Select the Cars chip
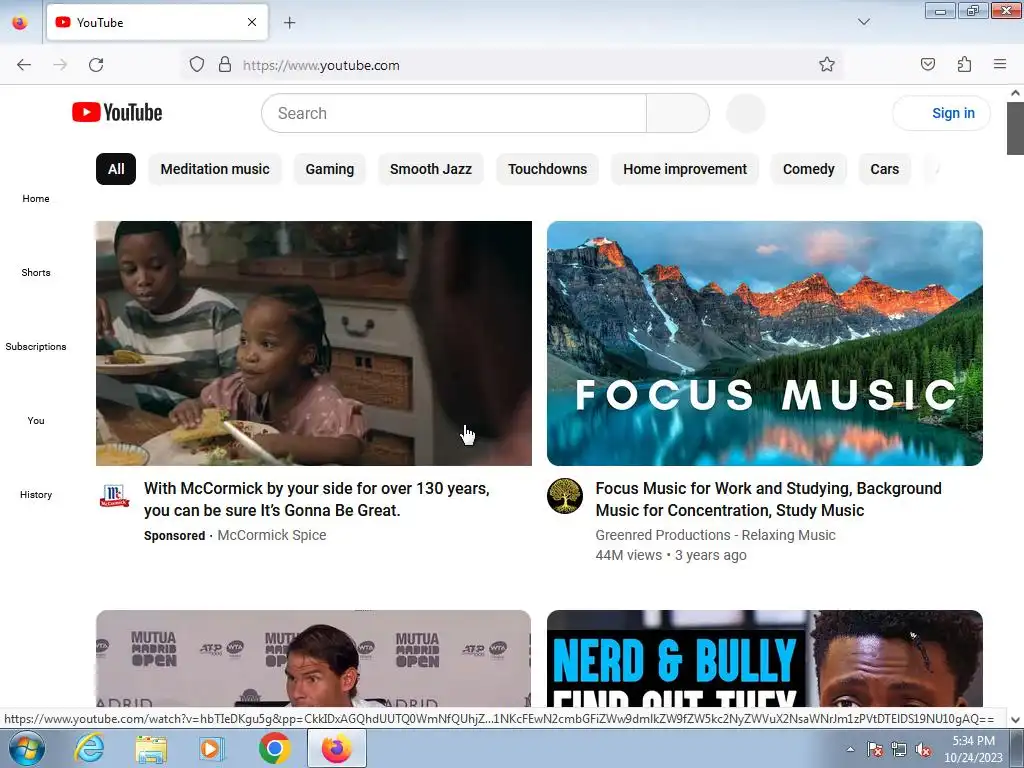Screen dimensions: 1024x768 pos(885,169)
